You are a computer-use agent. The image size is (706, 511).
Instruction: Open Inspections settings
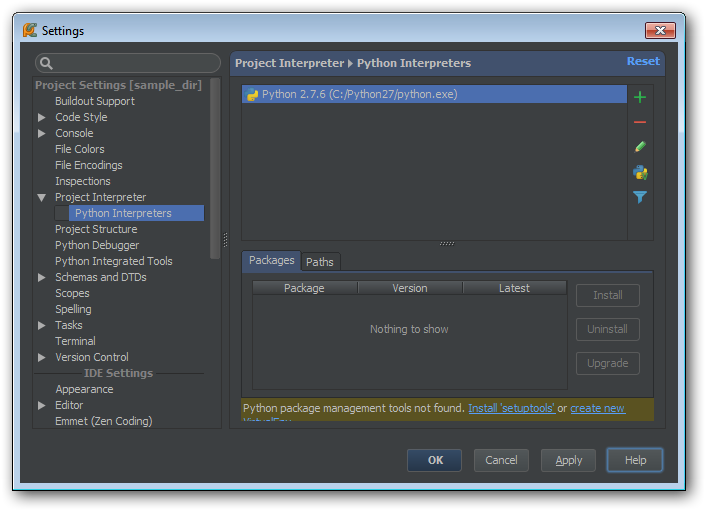point(83,181)
